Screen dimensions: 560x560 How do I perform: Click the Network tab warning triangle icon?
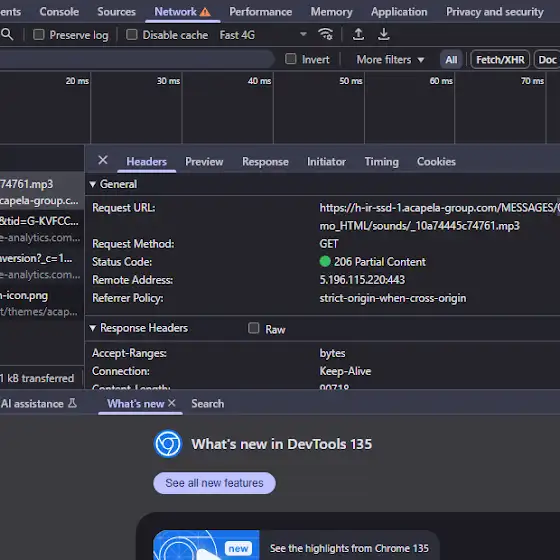point(205,12)
